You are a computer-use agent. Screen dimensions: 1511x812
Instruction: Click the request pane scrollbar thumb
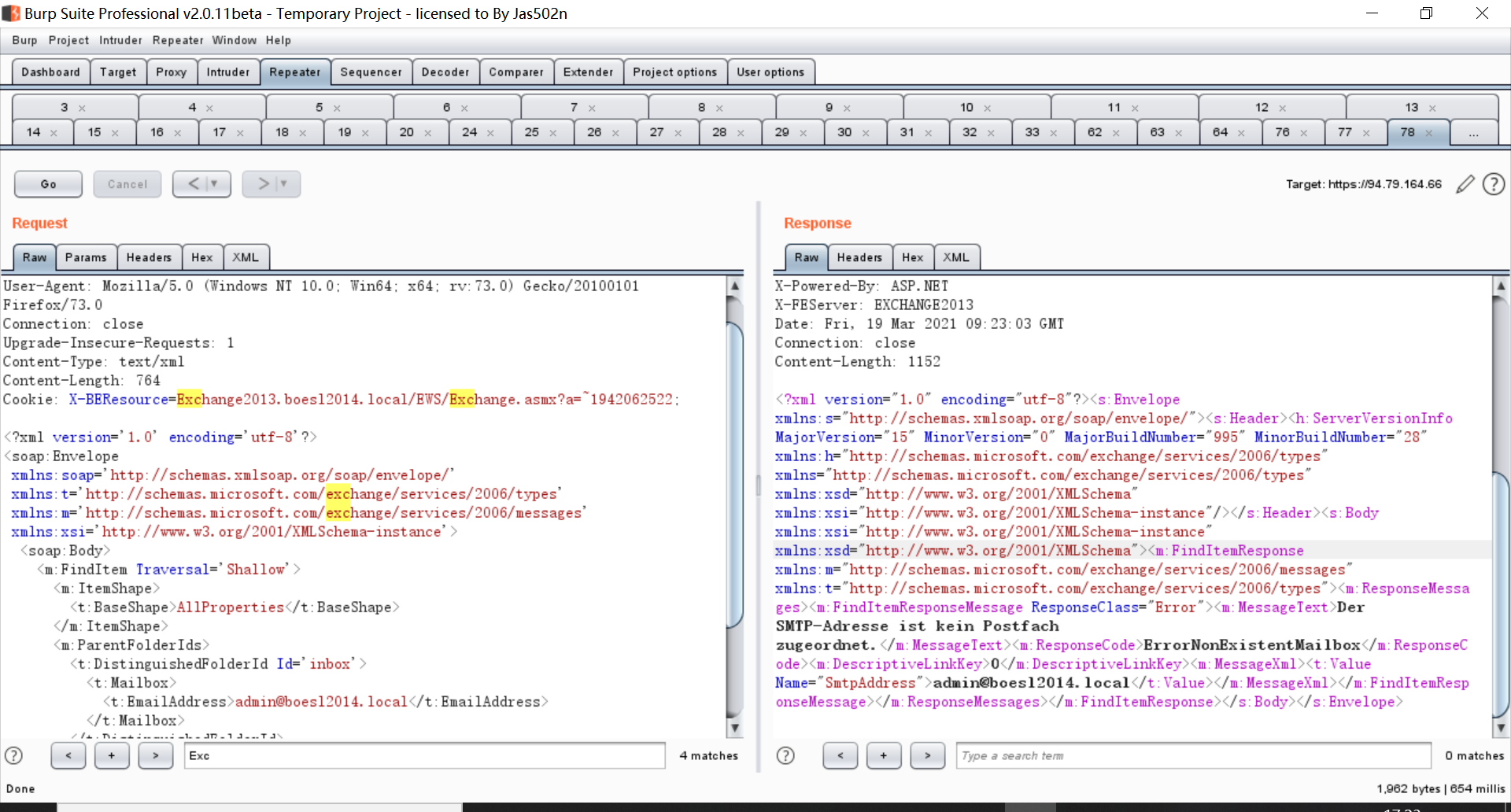735,474
